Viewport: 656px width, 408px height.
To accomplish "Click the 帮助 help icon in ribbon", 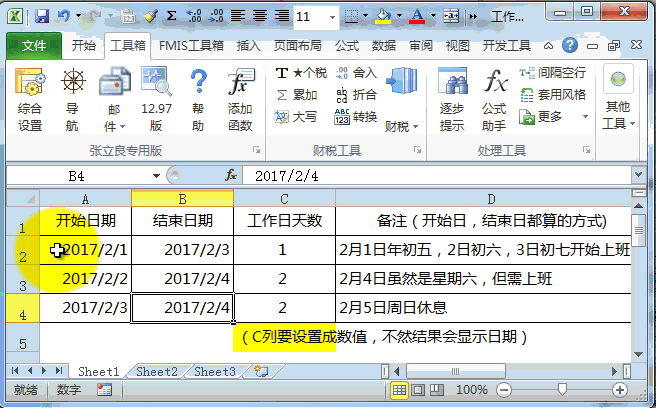I will [198, 100].
